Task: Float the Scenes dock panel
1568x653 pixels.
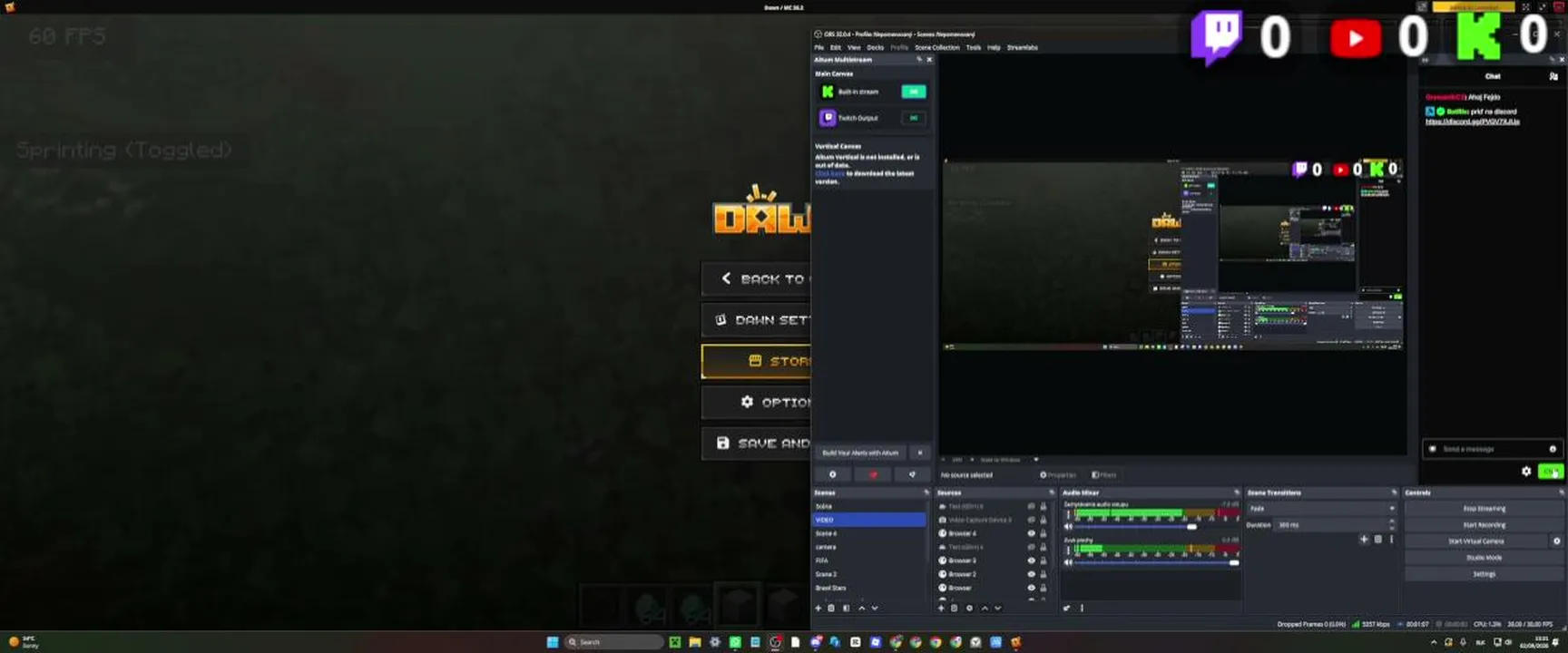Action: pos(926,493)
